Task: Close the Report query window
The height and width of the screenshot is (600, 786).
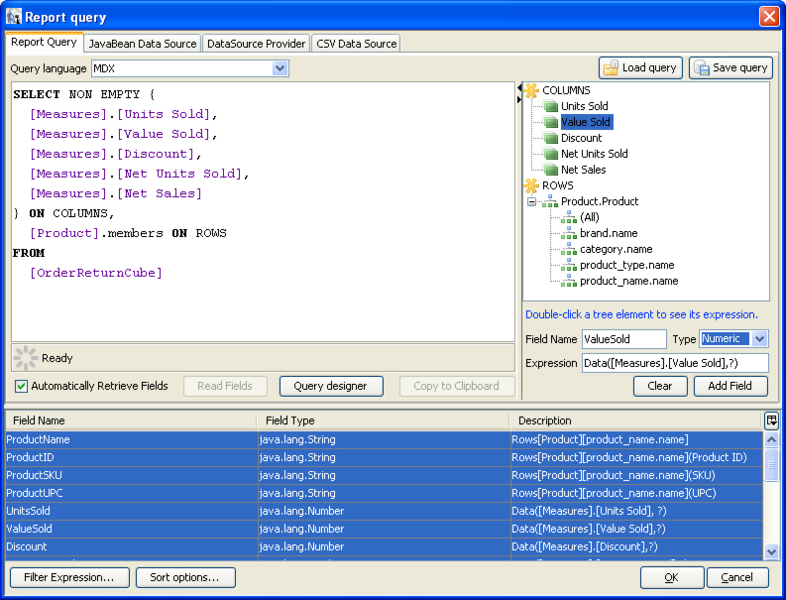Action: point(769,17)
